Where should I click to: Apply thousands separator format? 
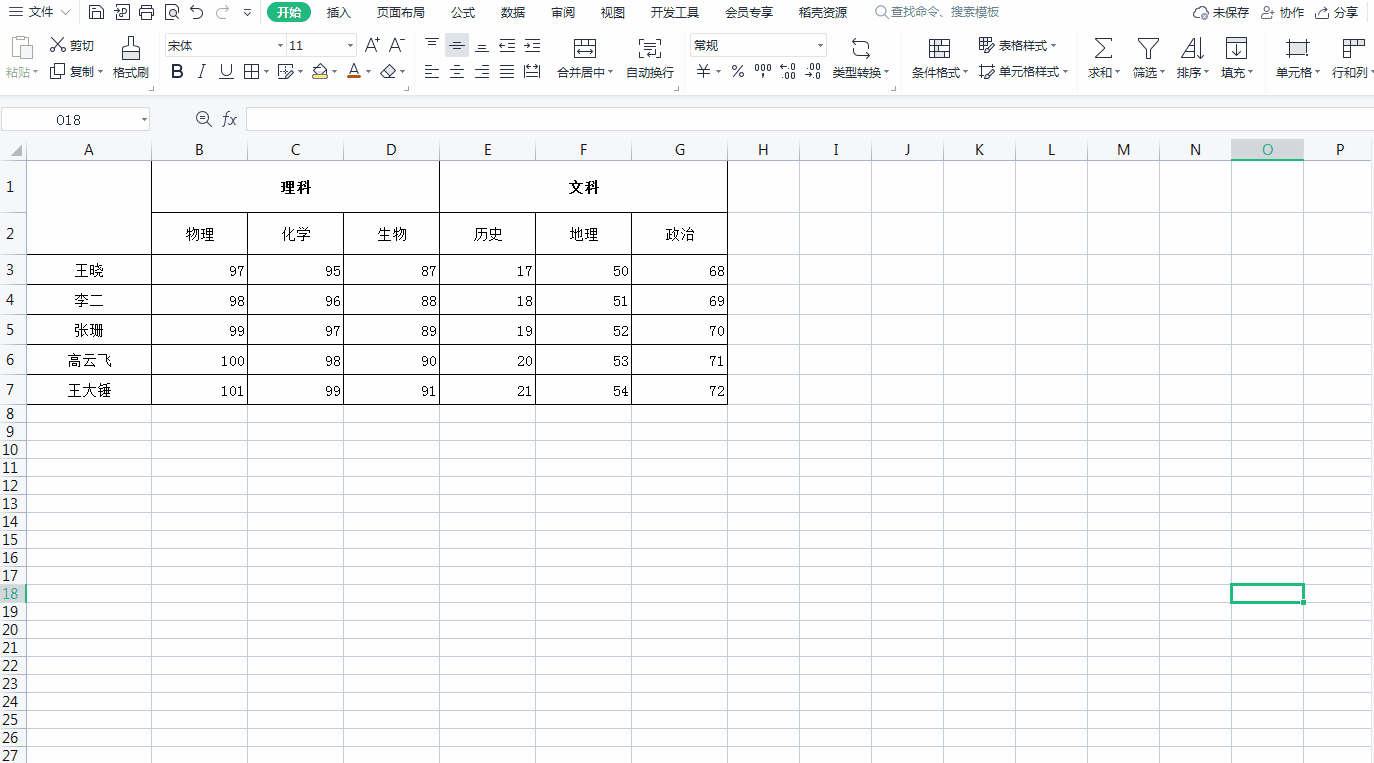[x=763, y=71]
